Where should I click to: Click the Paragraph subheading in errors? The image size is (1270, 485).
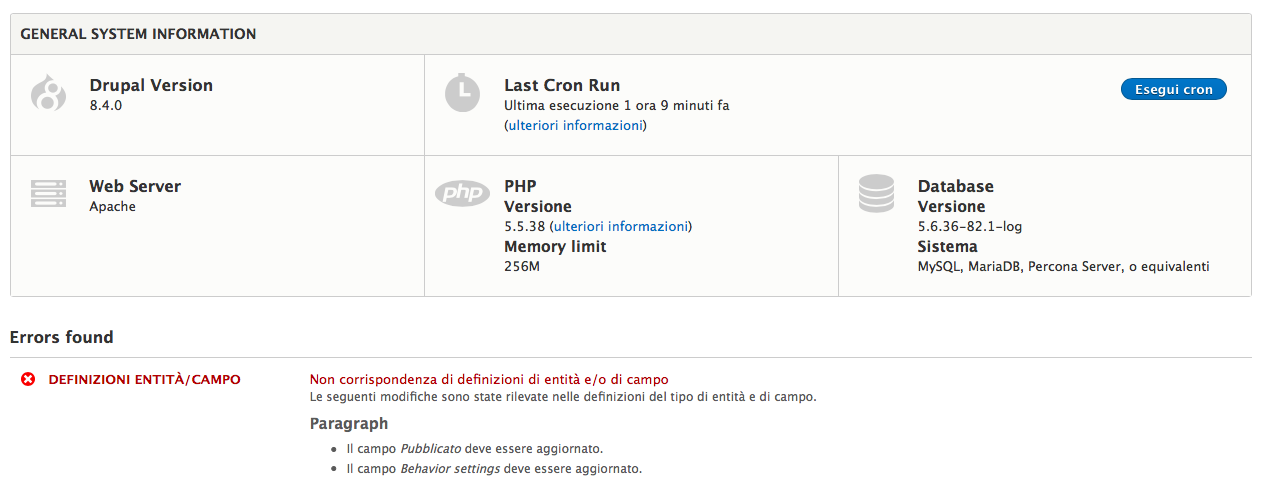(349, 423)
